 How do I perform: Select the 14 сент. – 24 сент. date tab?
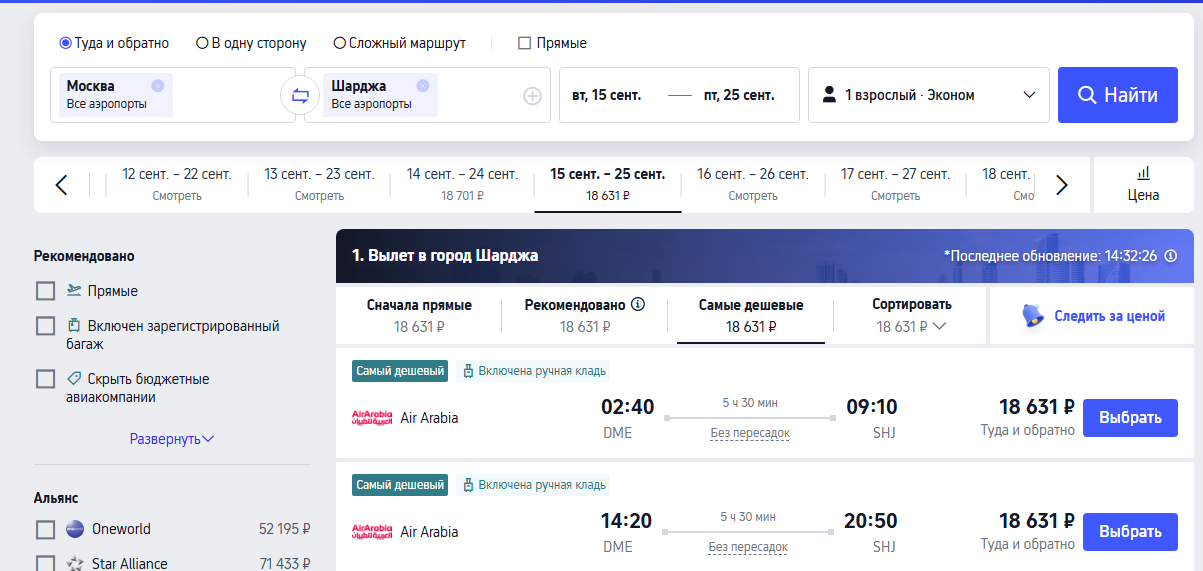(x=462, y=184)
